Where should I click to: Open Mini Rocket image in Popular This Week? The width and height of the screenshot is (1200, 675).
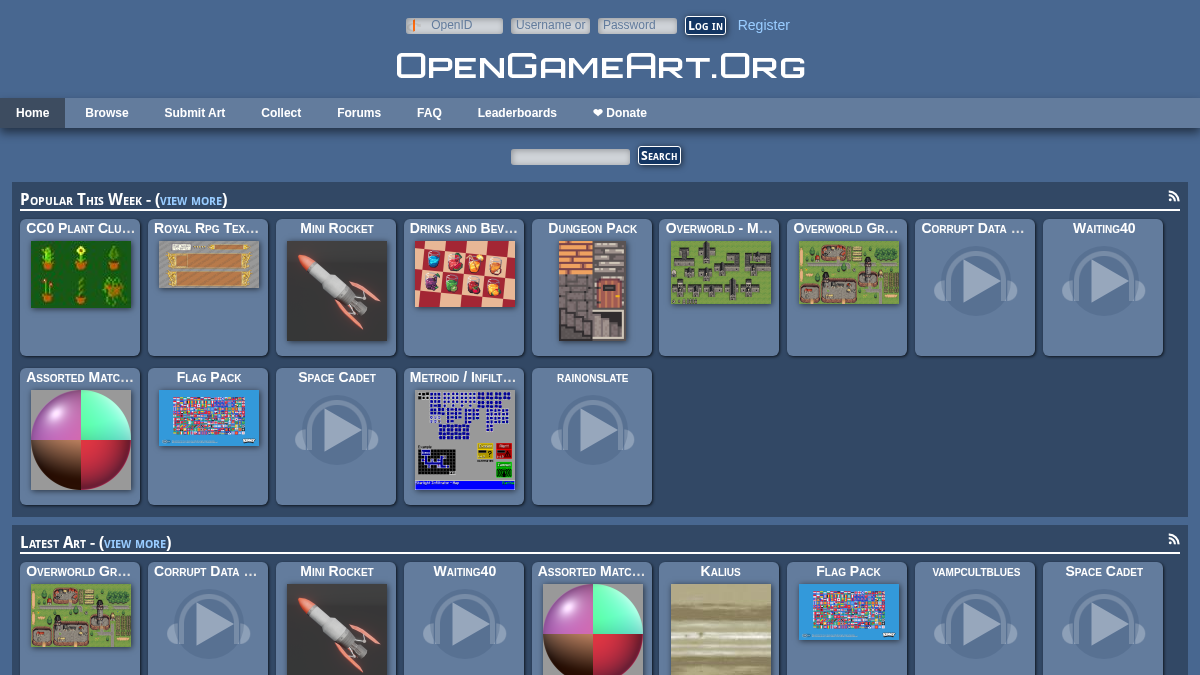[337, 291]
